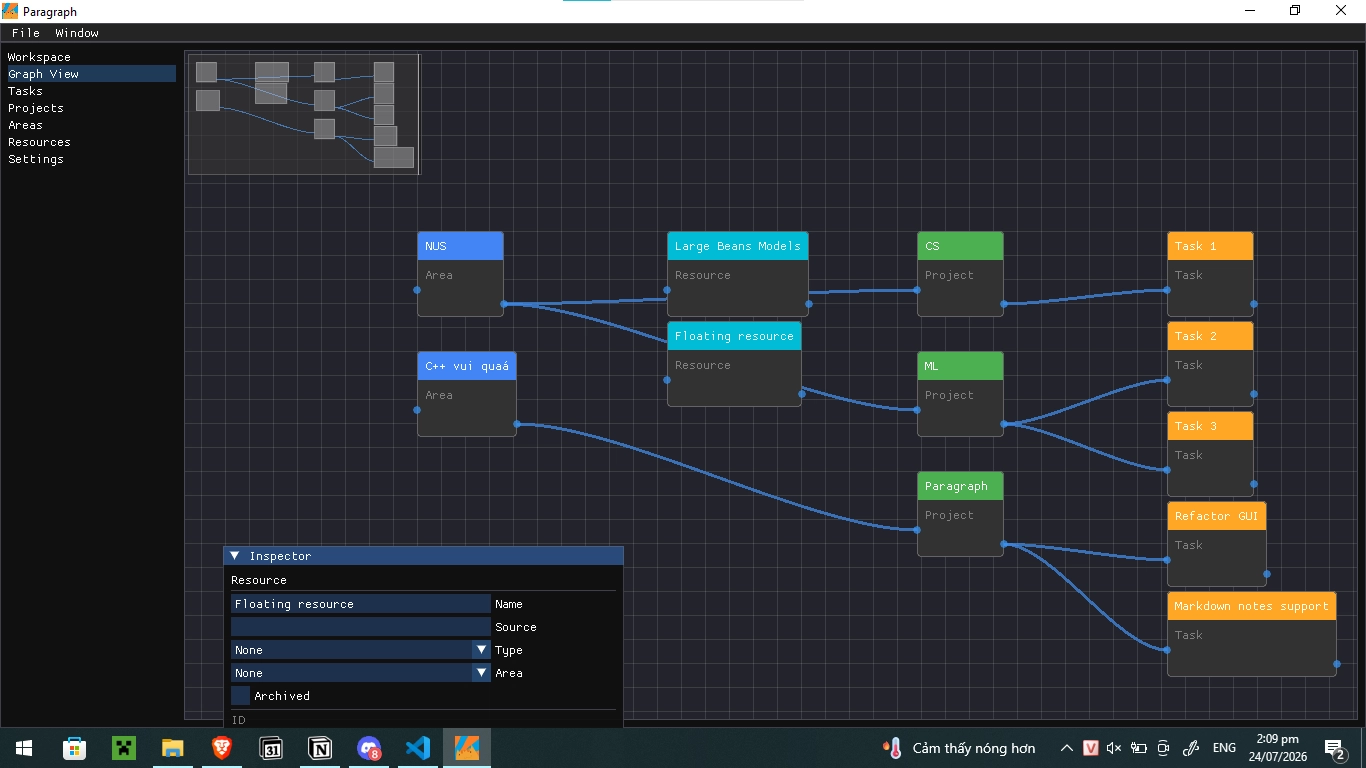Select the Floating resource node header
Image resolution: width=1366 pixels, height=768 pixels.
pos(734,336)
